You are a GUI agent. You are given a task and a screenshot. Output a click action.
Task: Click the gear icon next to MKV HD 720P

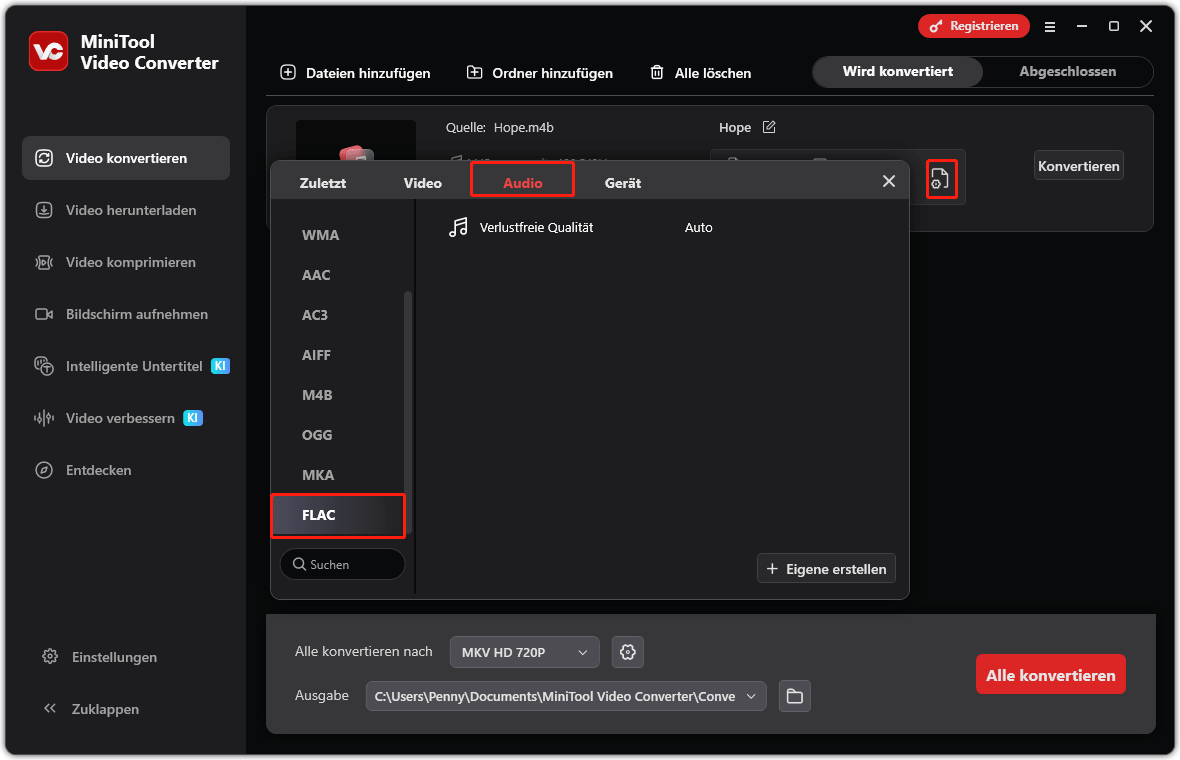coord(628,652)
